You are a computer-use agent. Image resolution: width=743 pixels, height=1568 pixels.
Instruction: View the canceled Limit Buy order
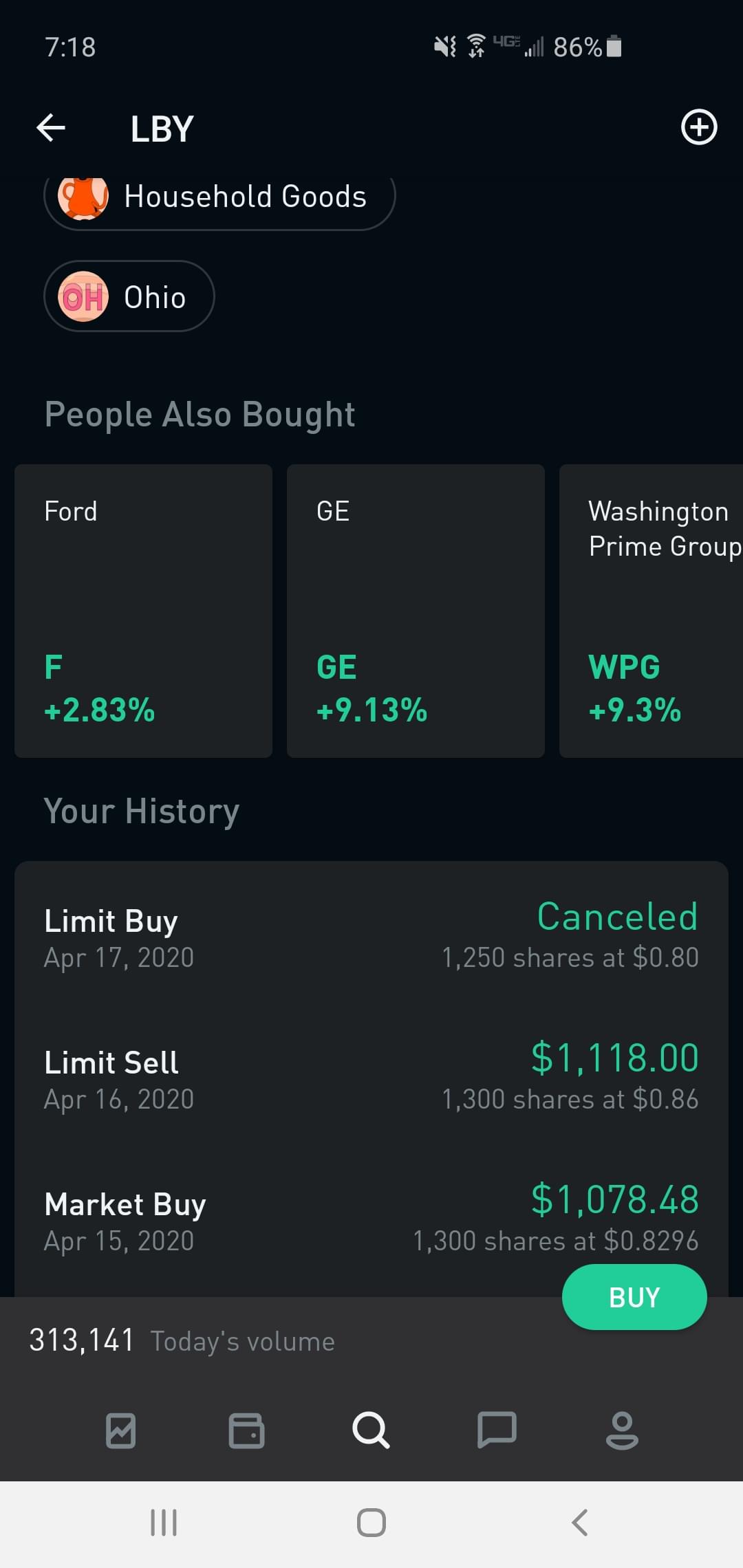point(371,937)
